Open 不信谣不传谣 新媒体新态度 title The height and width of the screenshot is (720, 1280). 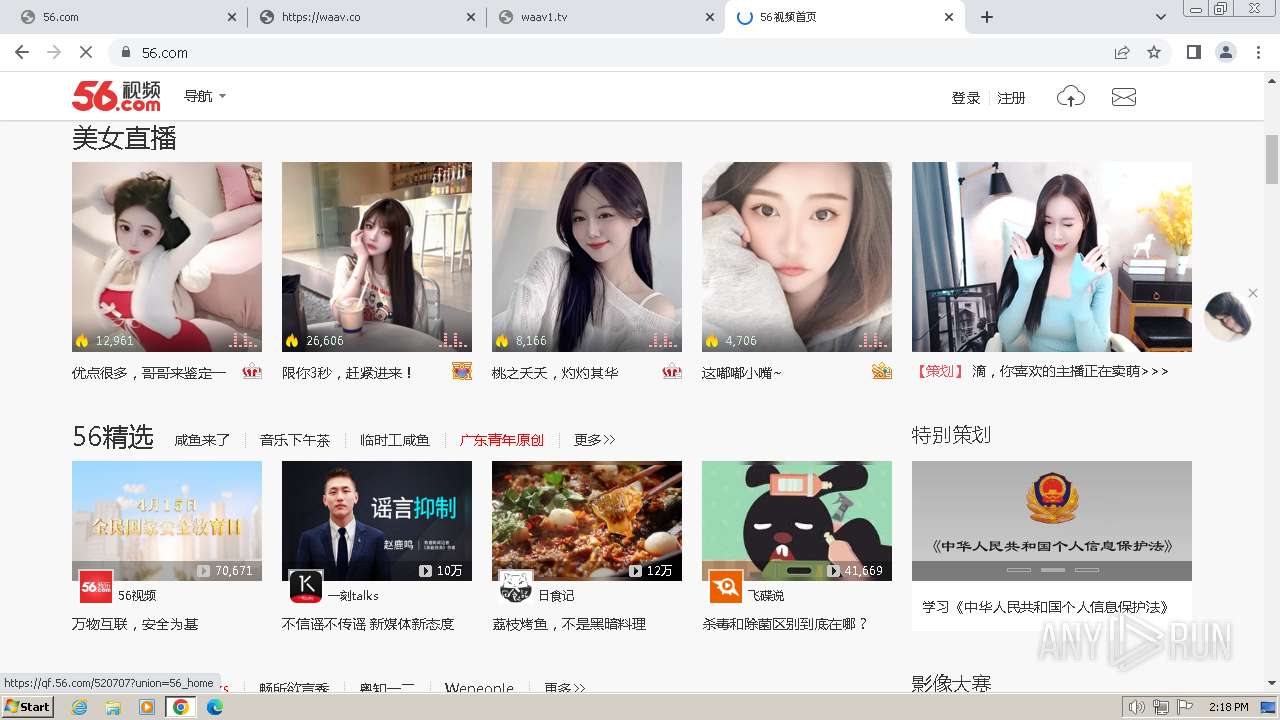point(368,624)
